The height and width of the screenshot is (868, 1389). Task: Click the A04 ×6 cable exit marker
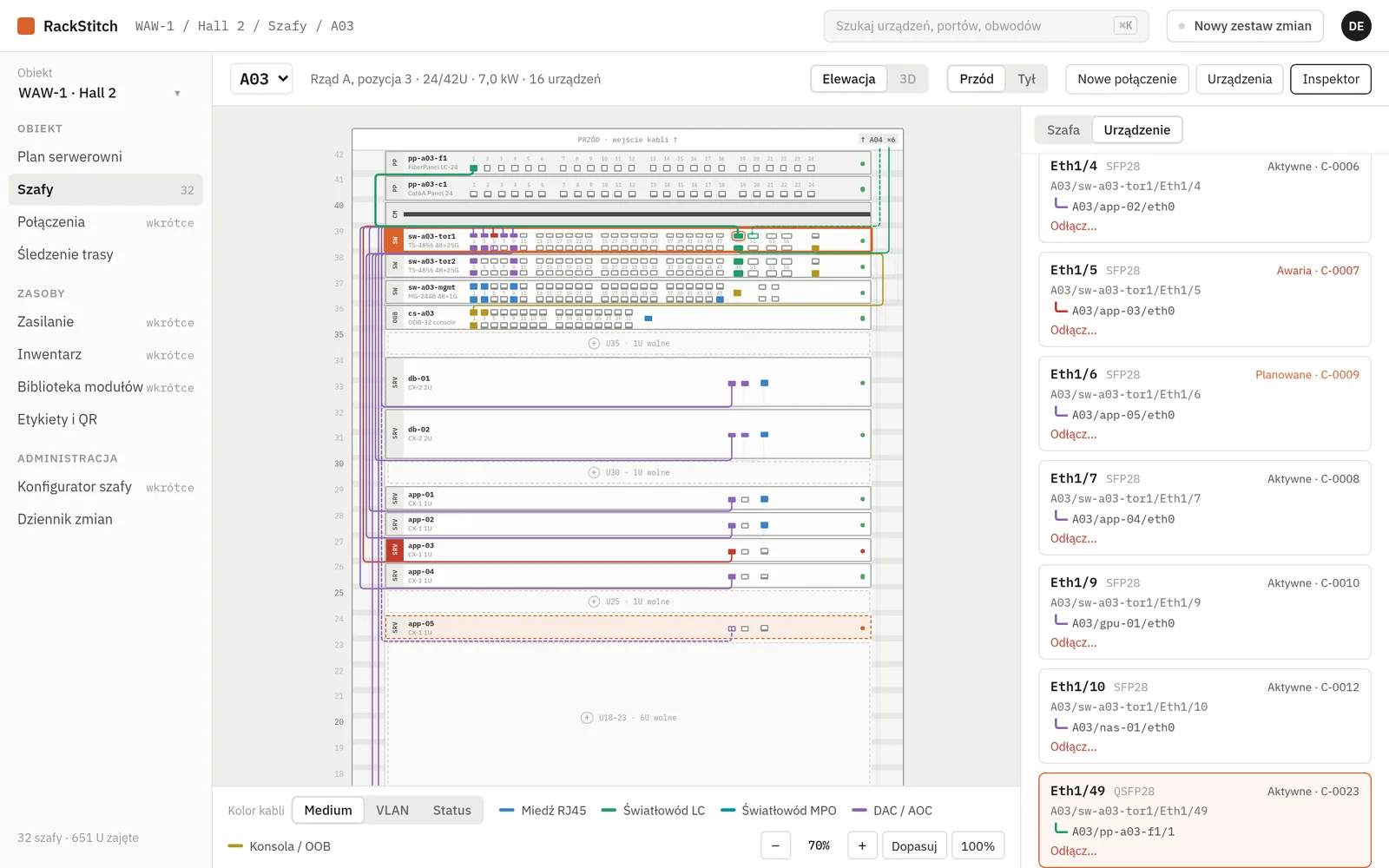point(878,140)
